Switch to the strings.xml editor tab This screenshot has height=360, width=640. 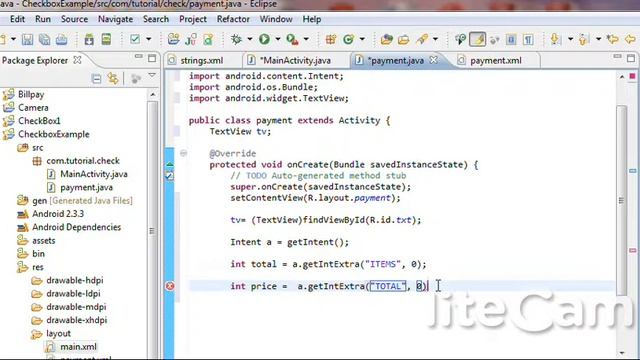(202, 60)
